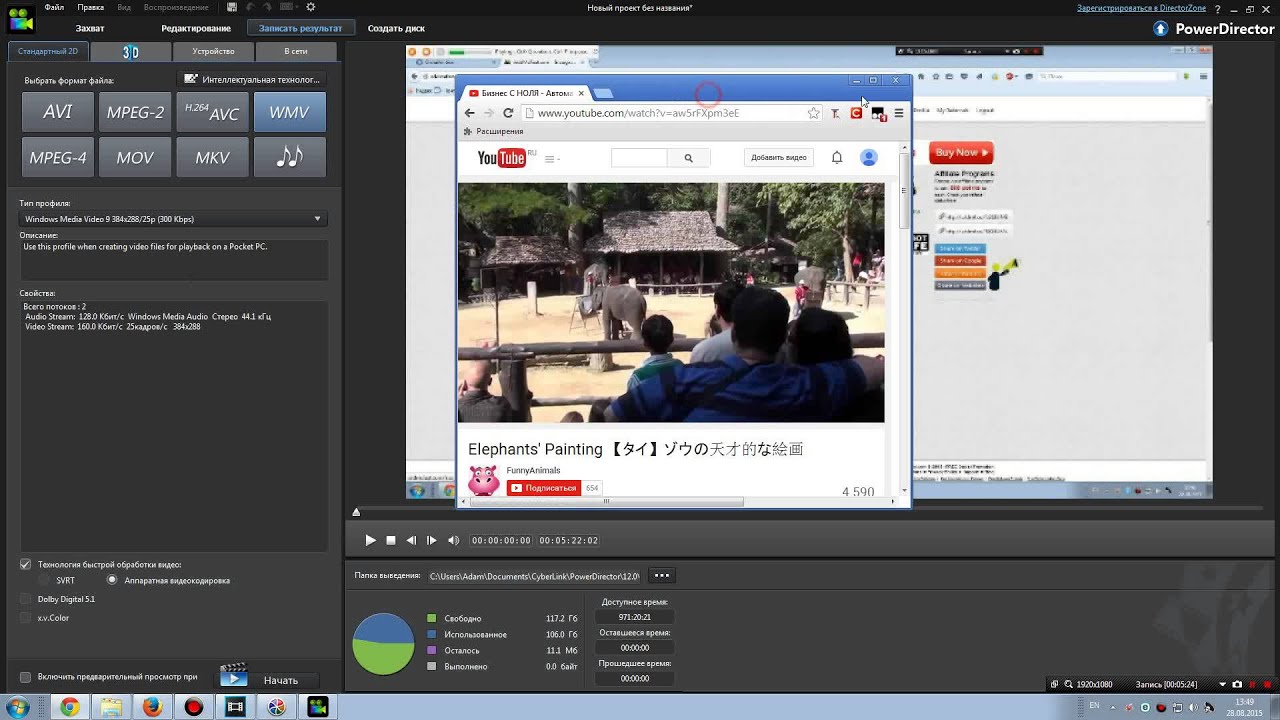Open the Устройство tab
Image resolution: width=1280 pixels, height=720 pixels.
click(213, 51)
